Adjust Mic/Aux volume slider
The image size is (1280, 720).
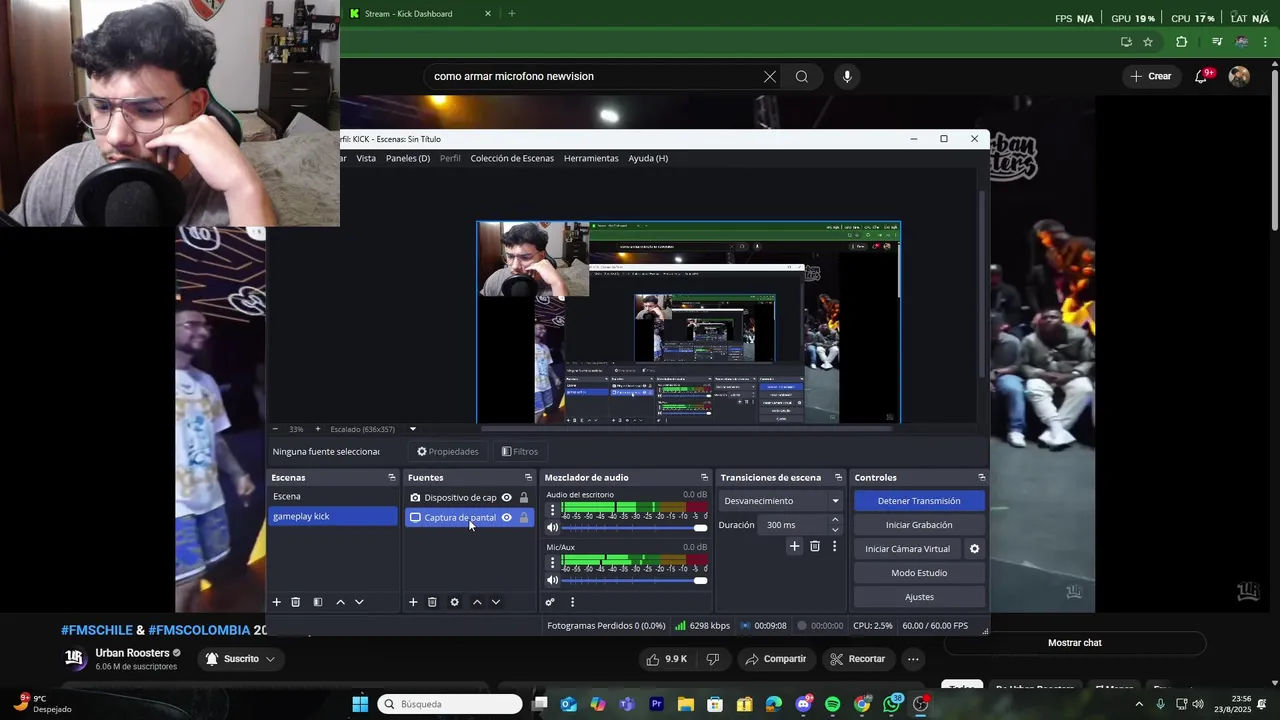pos(635,580)
